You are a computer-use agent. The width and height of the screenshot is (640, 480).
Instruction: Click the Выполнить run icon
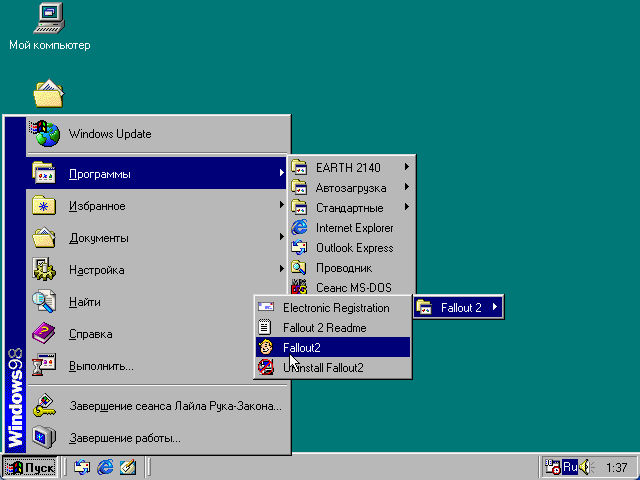pos(44,365)
